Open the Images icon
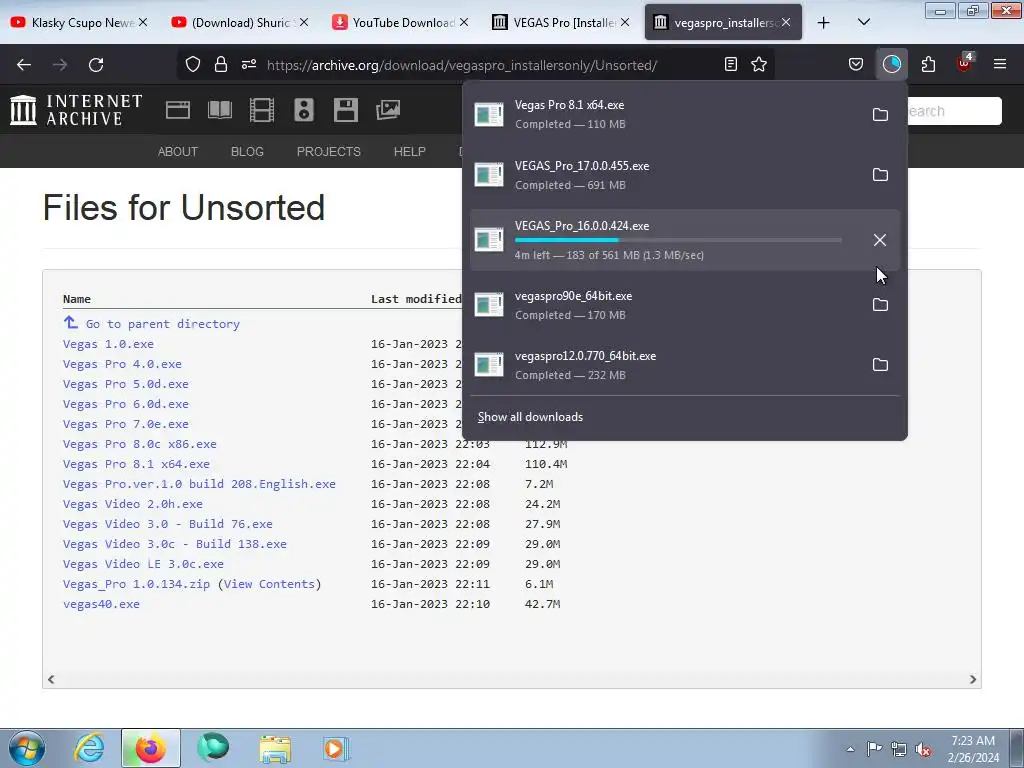This screenshot has height=768, width=1024. pos(388,110)
